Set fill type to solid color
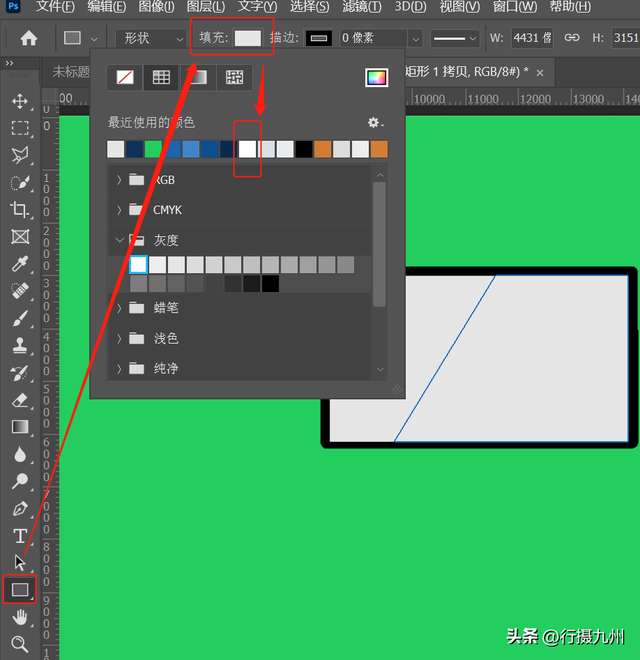Image resolution: width=640 pixels, height=660 pixels. tap(161, 77)
